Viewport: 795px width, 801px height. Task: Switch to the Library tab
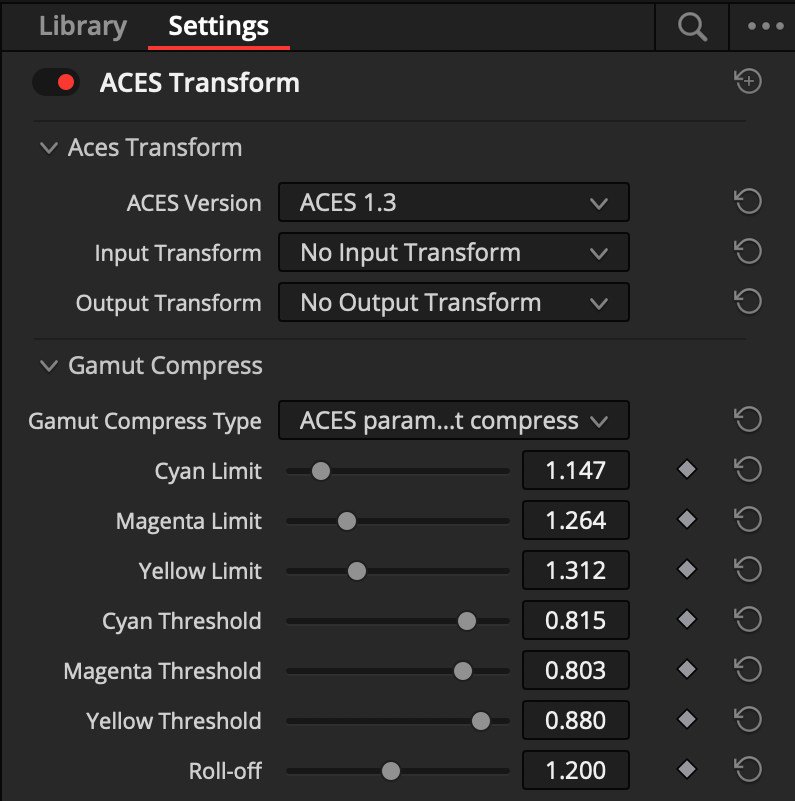pos(82,27)
